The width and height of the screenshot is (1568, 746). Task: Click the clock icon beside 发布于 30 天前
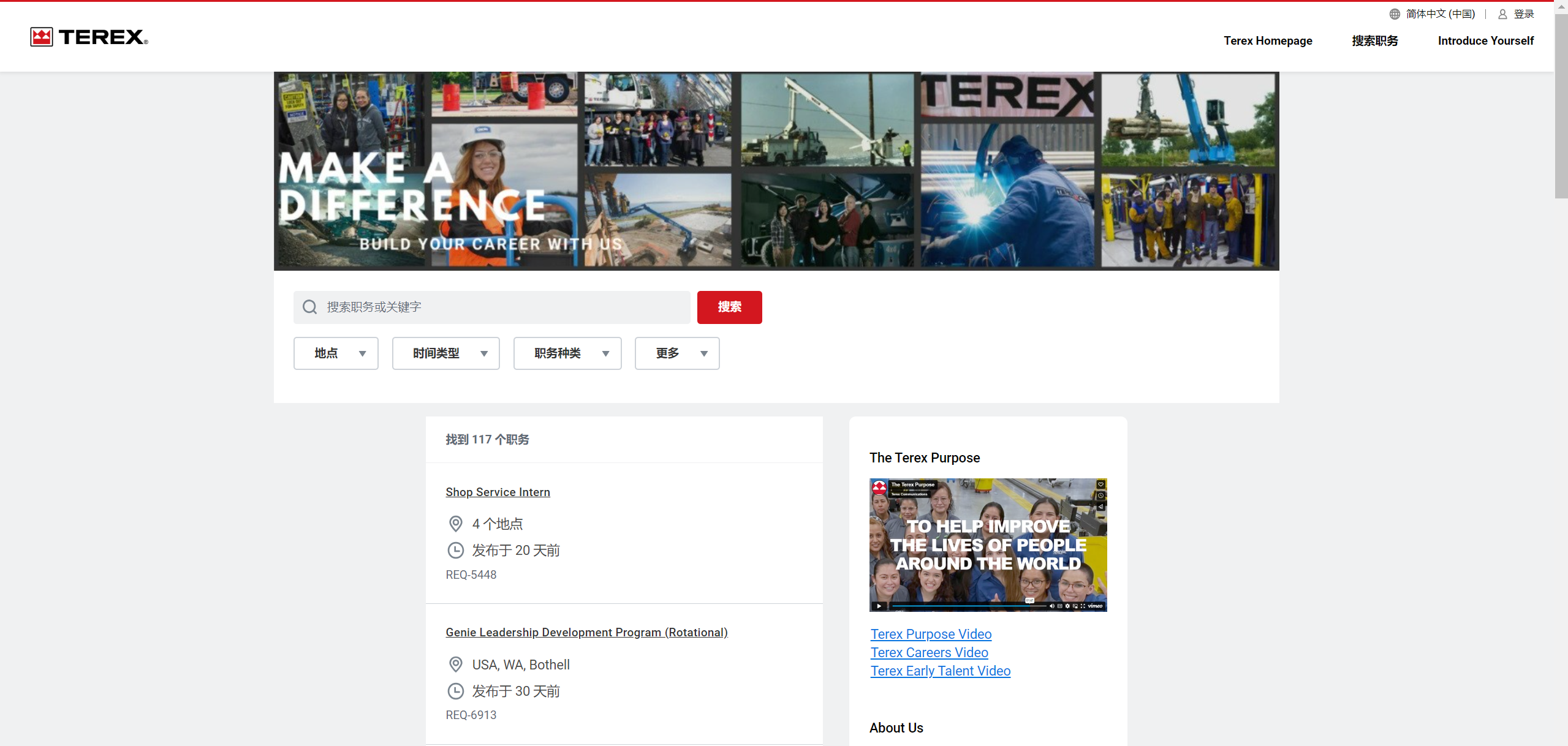pyautogui.click(x=456, y=691)
